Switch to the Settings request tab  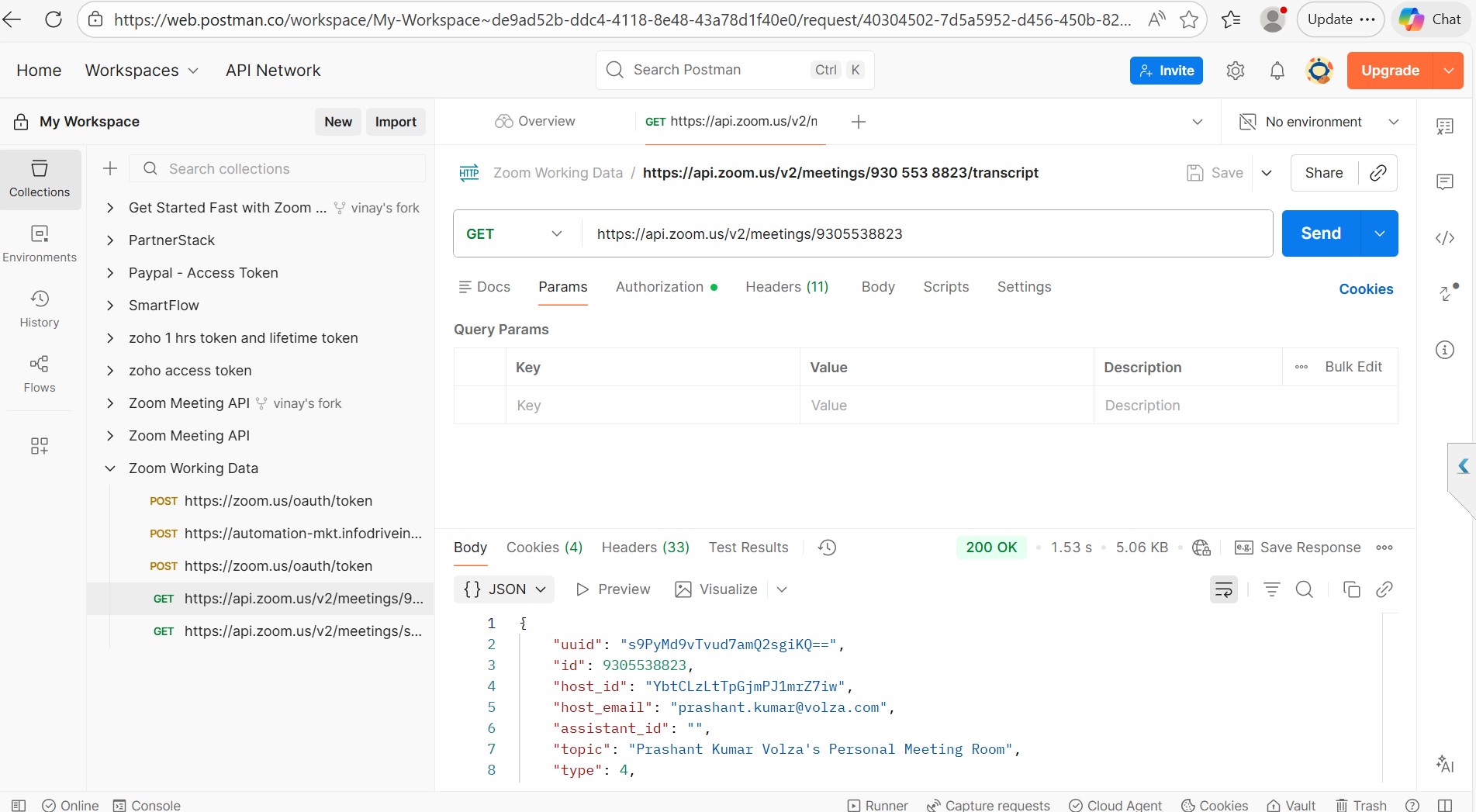(x=1024, y=287)
